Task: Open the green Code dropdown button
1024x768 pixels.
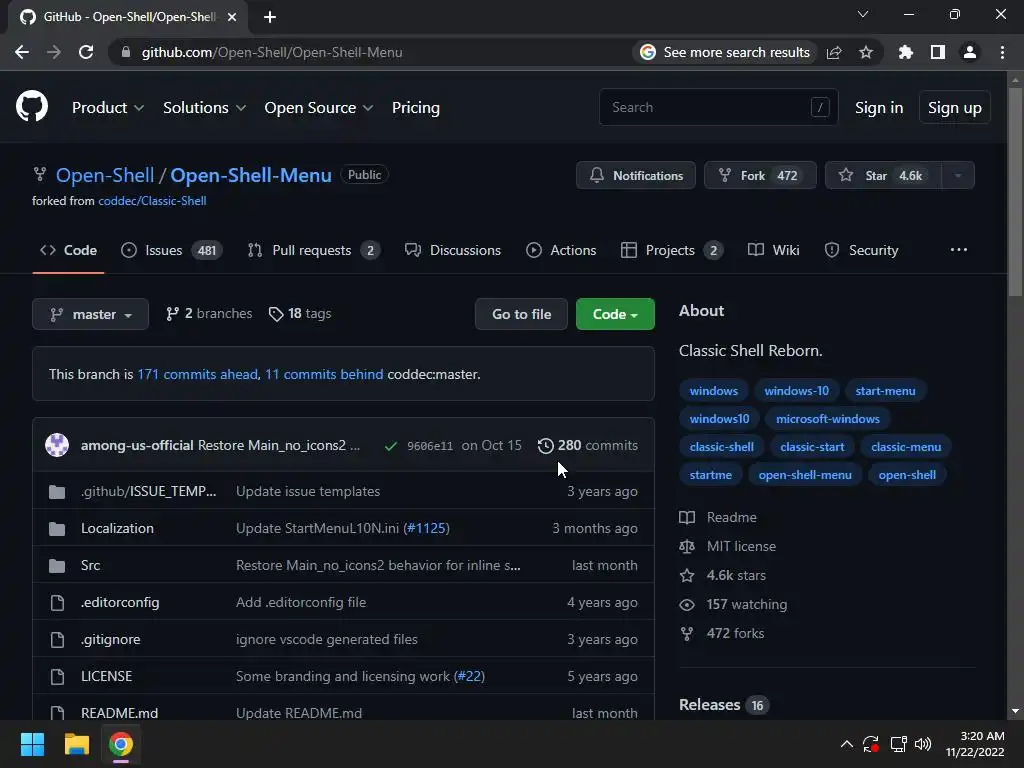Action: [x=615, y=314]
